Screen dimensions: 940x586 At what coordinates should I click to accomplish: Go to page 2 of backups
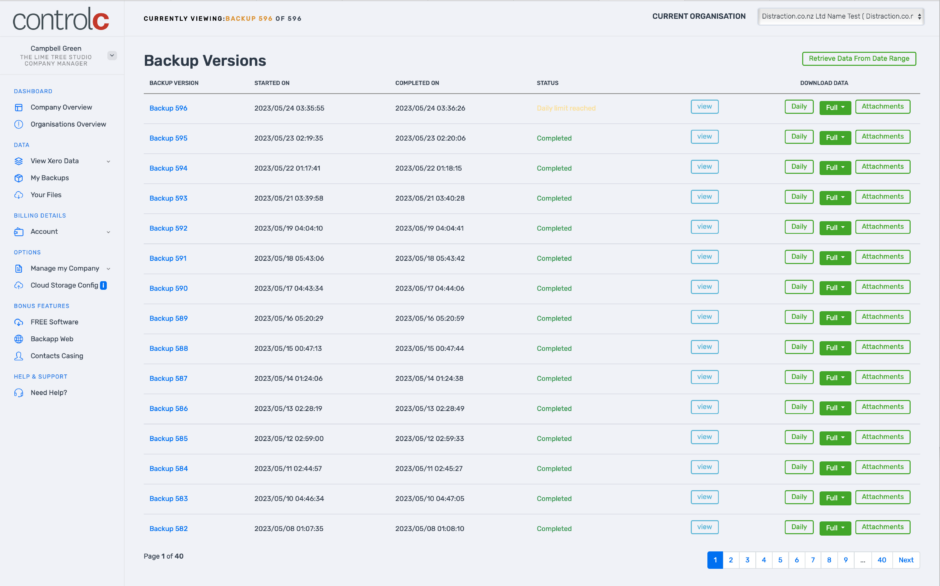coord(731,560)
